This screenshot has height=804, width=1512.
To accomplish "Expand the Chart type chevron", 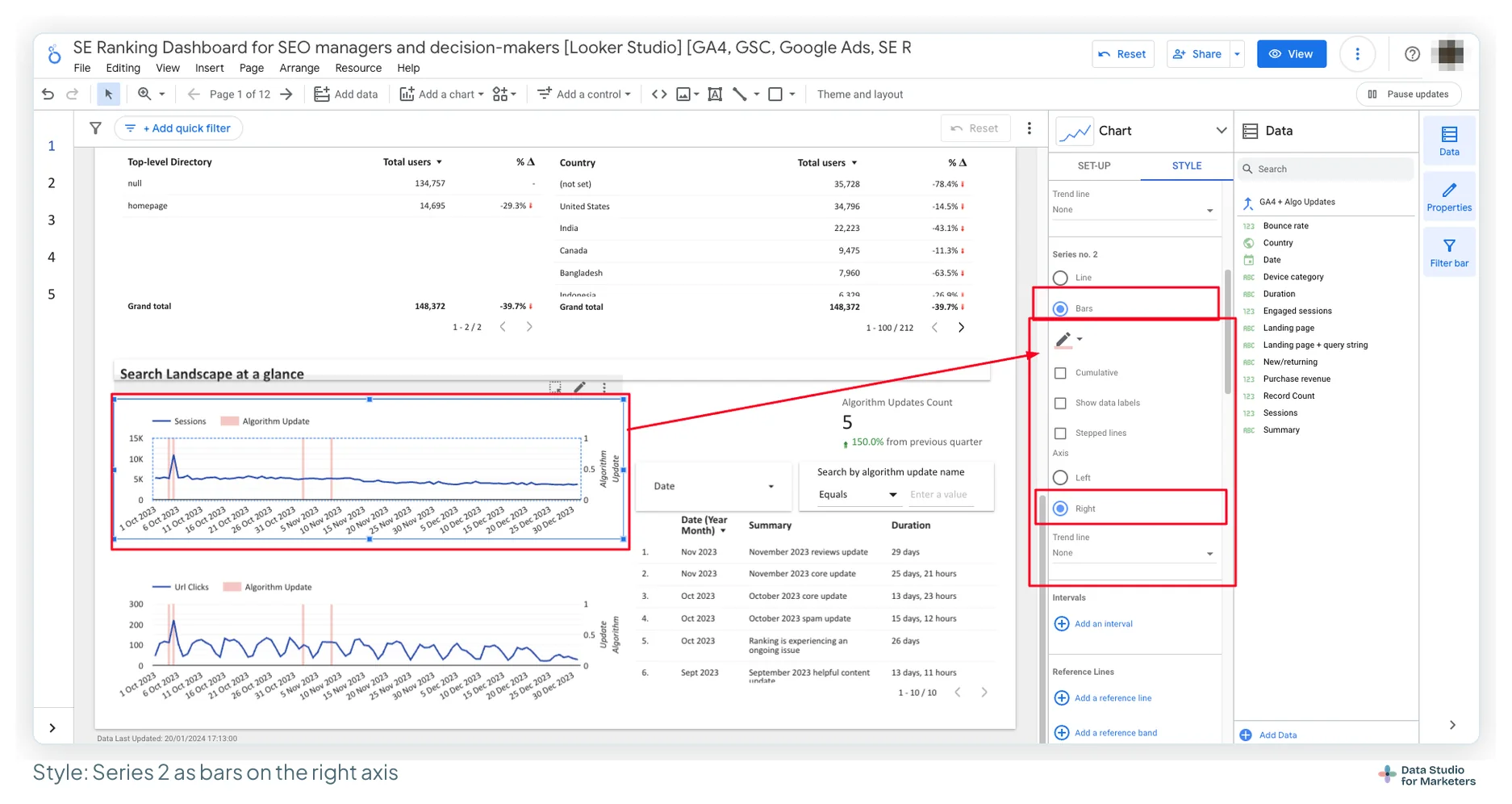I will click(x=1221, y=131).
